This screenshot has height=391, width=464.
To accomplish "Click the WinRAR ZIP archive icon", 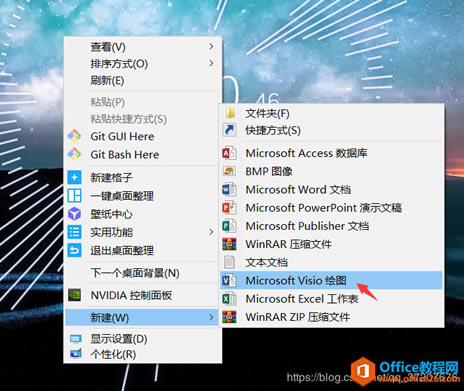I will 229,317.
